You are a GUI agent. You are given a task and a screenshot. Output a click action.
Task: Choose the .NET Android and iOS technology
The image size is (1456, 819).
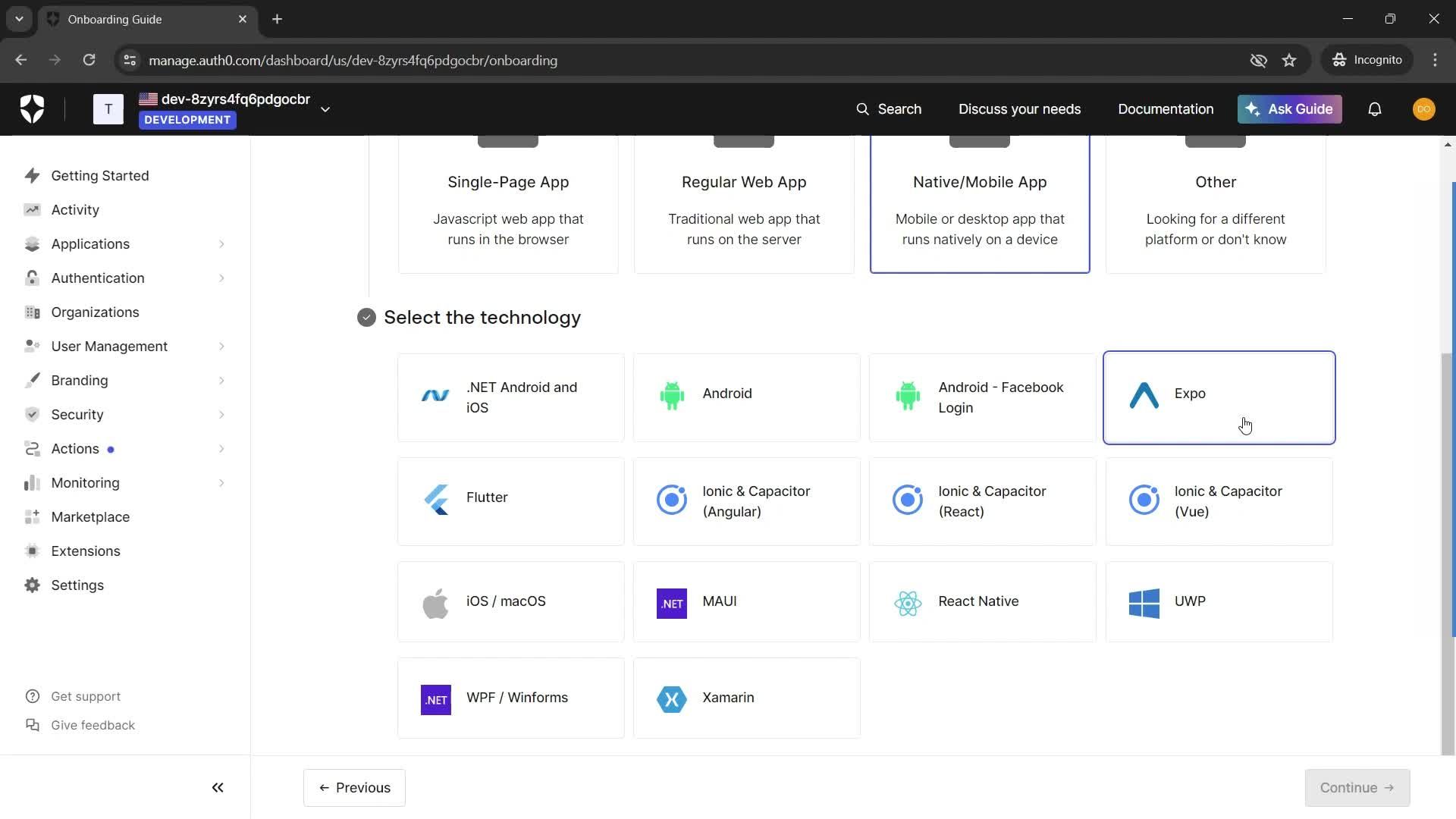coord(511,397)
